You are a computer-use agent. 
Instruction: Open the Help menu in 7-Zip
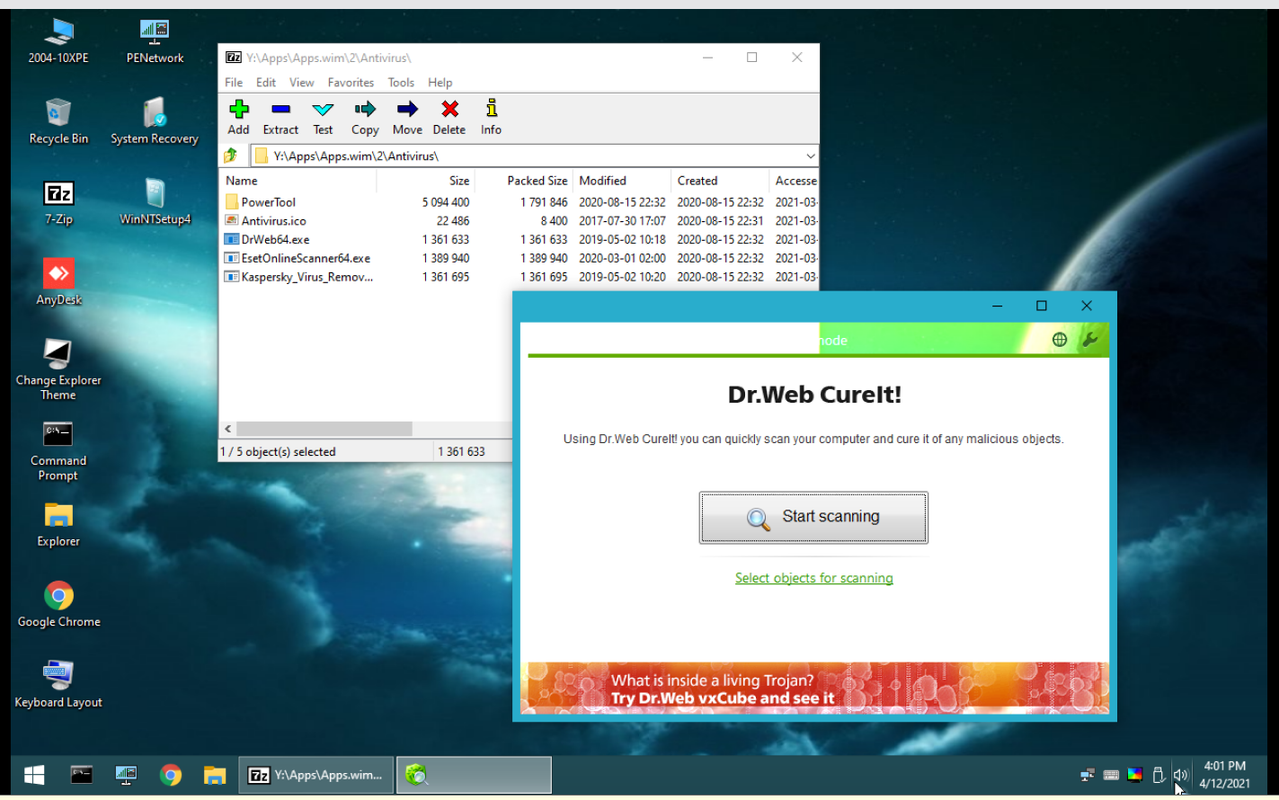pos(440,83)
